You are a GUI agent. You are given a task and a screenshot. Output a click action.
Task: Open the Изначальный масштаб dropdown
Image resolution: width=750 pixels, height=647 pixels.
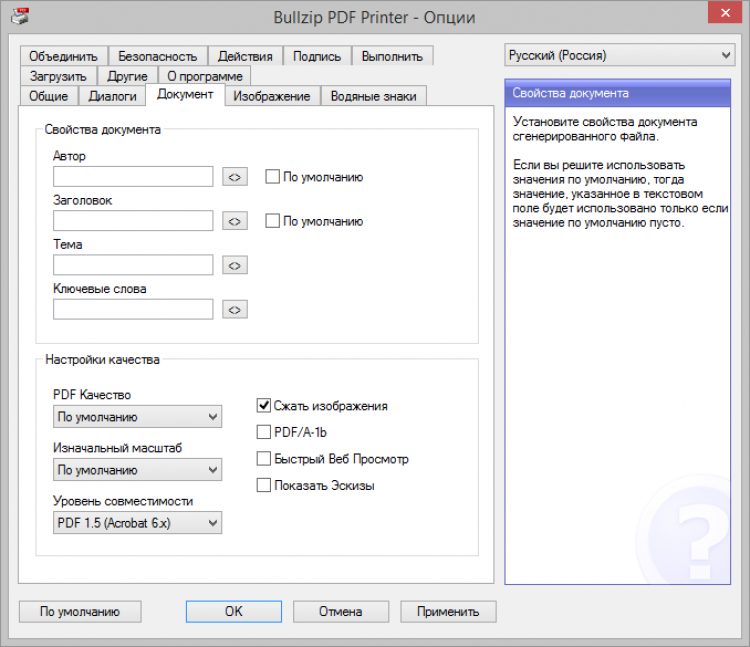137,470
